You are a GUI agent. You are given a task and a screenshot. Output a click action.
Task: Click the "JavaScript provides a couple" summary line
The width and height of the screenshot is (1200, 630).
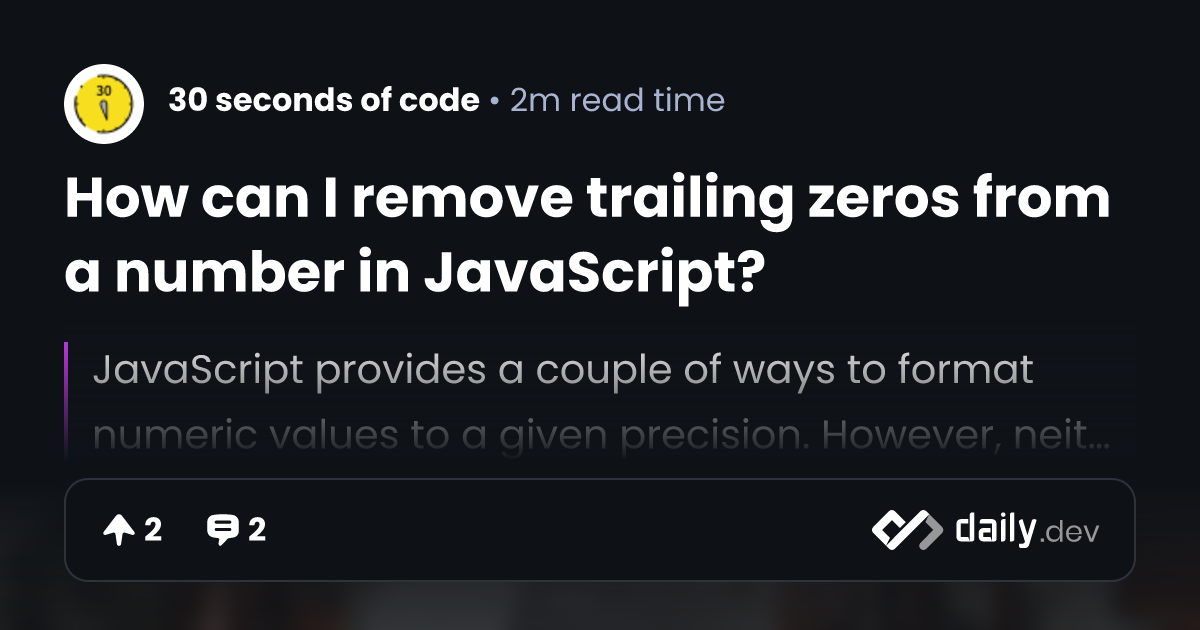pos(563,371)
